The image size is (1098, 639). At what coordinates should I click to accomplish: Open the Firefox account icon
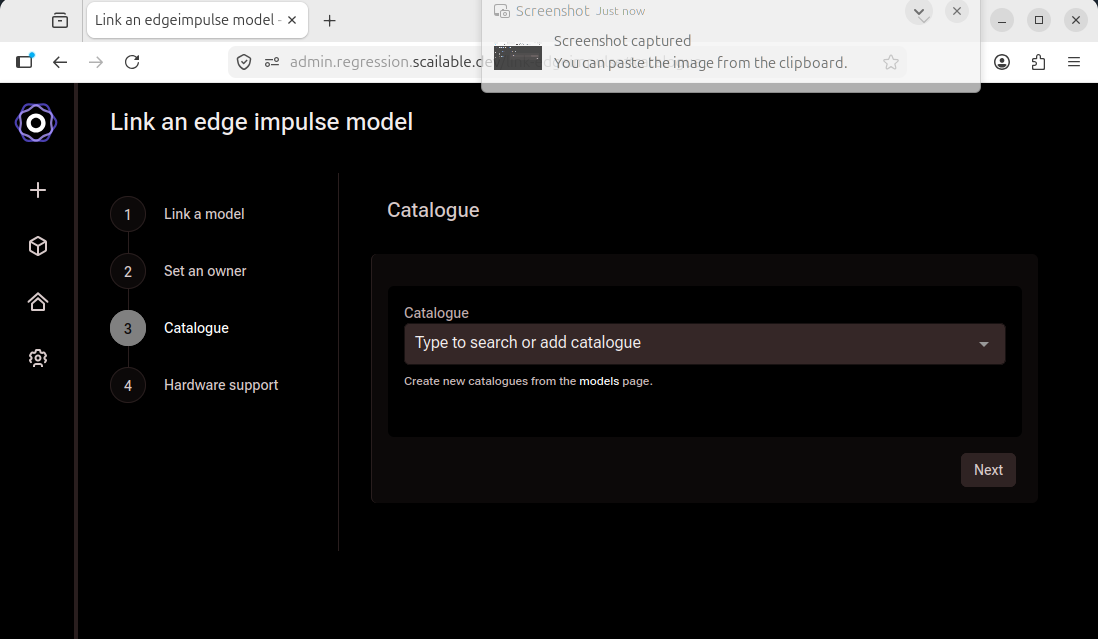pos(1002,62)
